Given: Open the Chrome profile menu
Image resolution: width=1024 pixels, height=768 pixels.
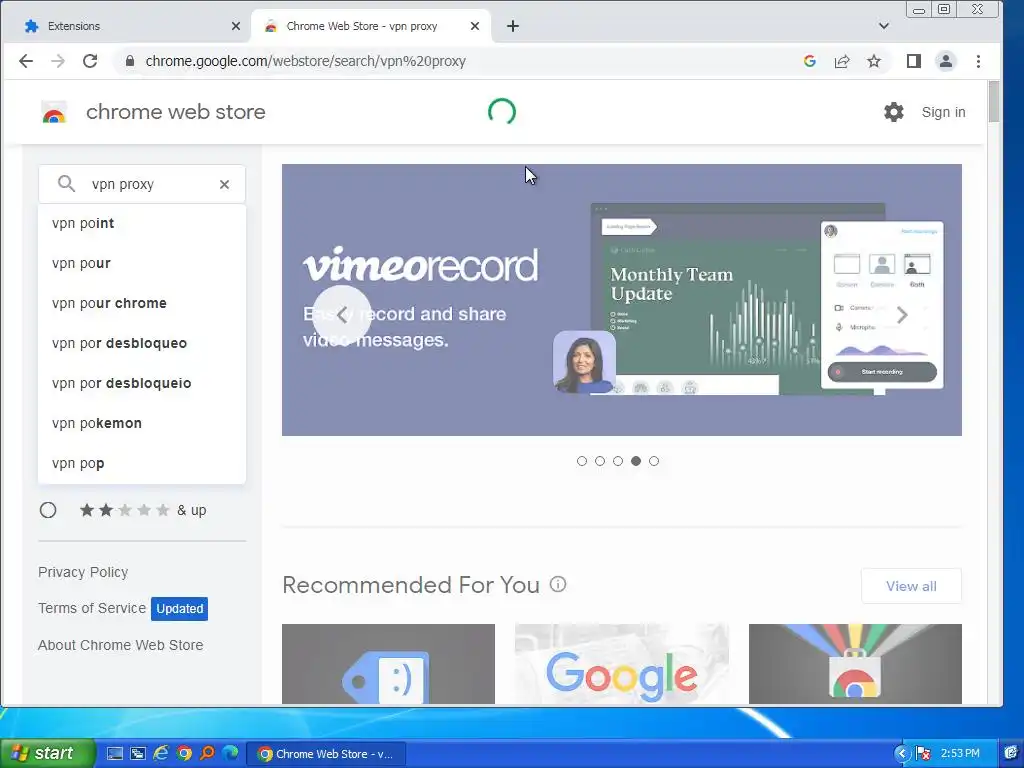Looking at the screenshot, I should click(946, 61).
